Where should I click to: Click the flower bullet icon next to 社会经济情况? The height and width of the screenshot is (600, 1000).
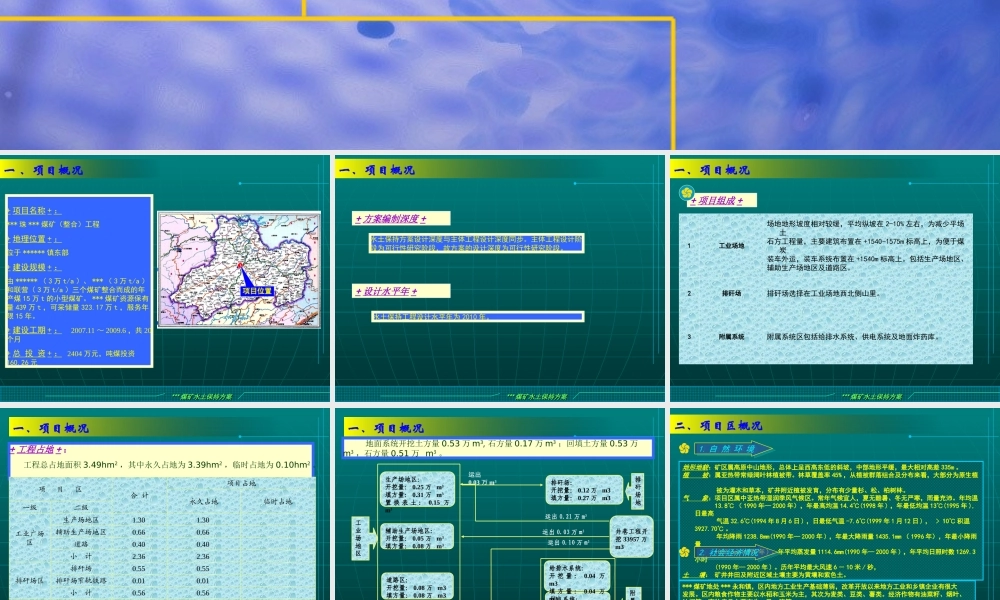pos(685,552)
